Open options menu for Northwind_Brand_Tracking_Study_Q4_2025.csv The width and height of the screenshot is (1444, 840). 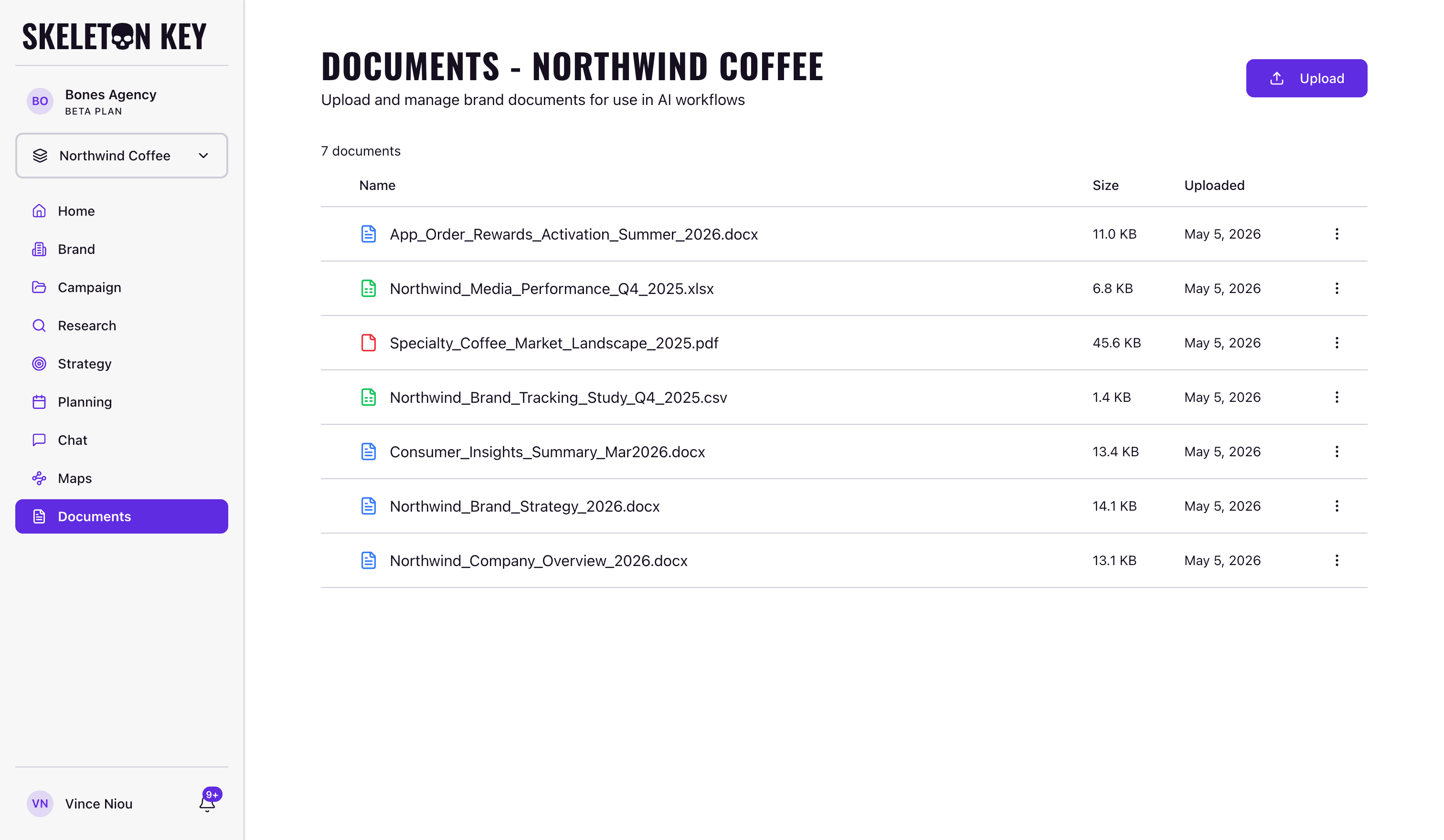coord(1336,398)
